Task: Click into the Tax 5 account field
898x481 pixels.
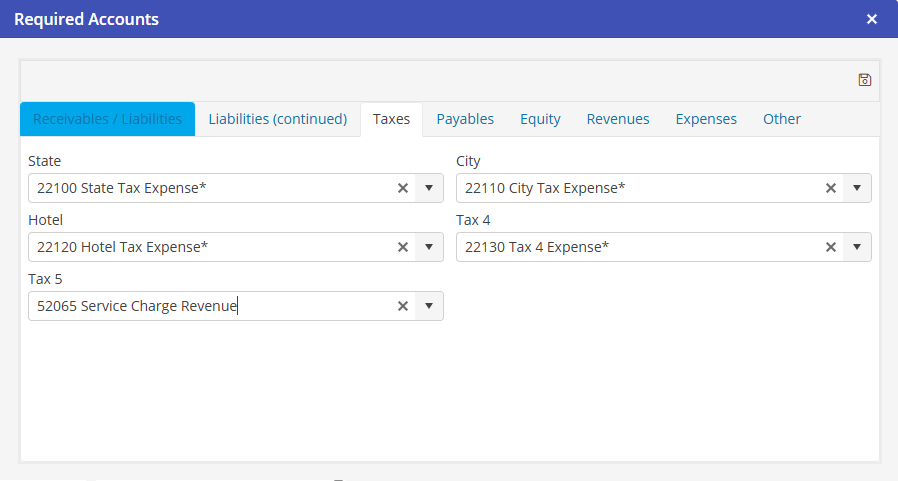Action: click(x=210, y=306)
